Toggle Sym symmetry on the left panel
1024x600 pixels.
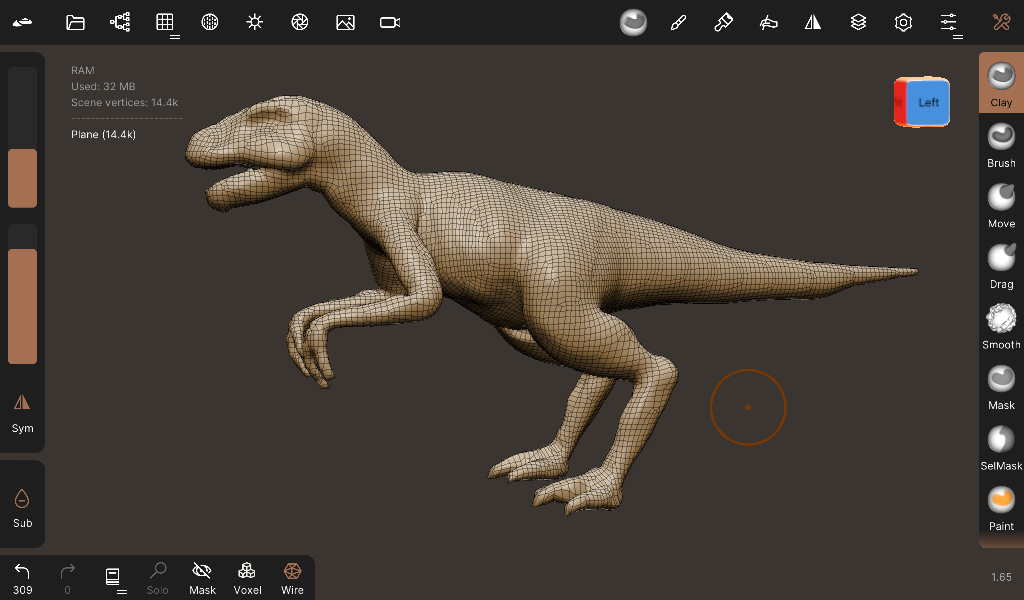(x=22, y=412)
